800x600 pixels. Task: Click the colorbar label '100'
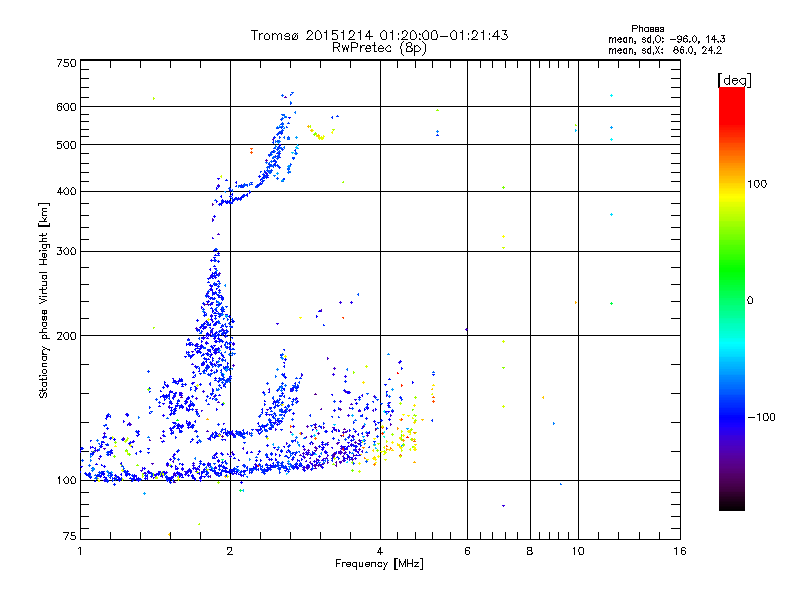(x=757, y=184)
